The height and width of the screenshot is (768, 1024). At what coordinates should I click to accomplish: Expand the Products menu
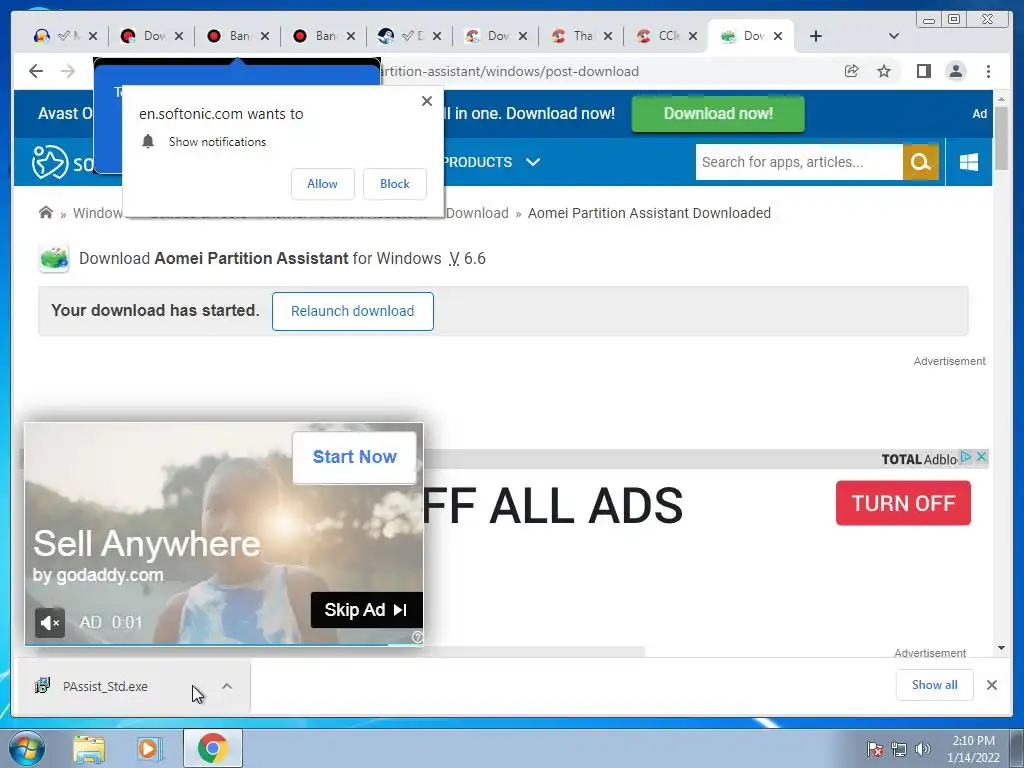(491, 162)
